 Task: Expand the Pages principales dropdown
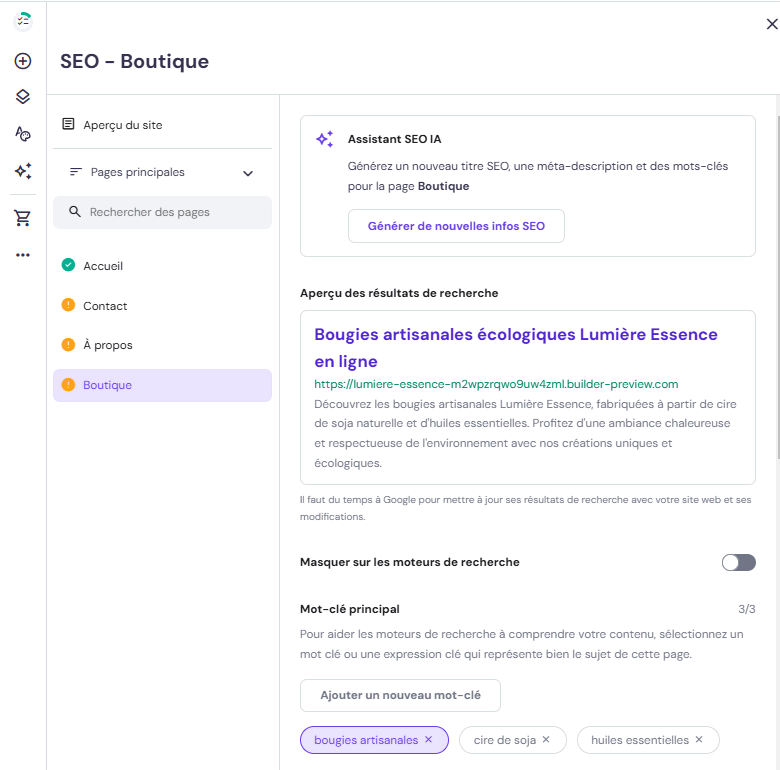pyautogui.click(x=248, y=173)
